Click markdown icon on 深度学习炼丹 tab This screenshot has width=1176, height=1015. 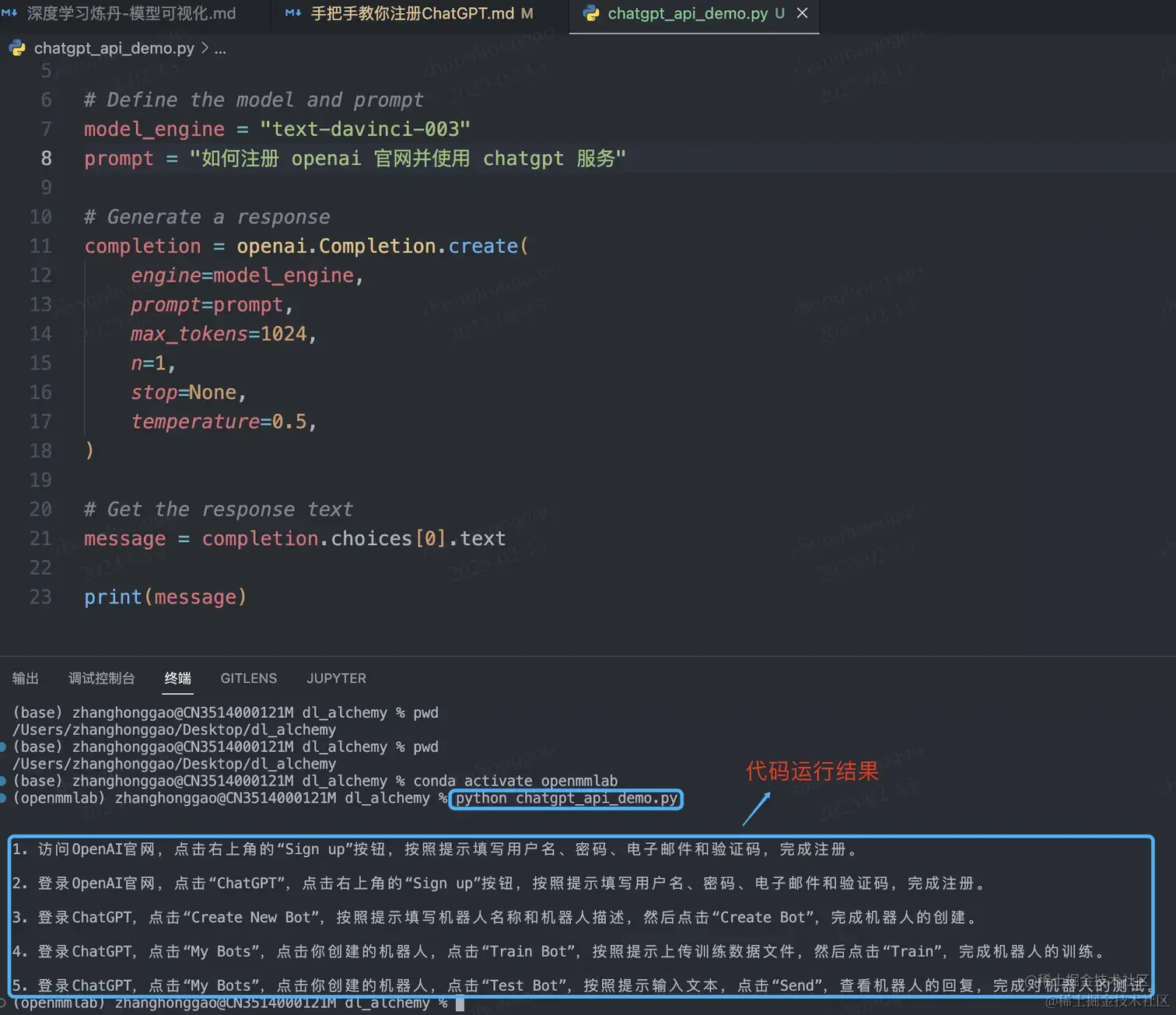(x=9, y=13)
